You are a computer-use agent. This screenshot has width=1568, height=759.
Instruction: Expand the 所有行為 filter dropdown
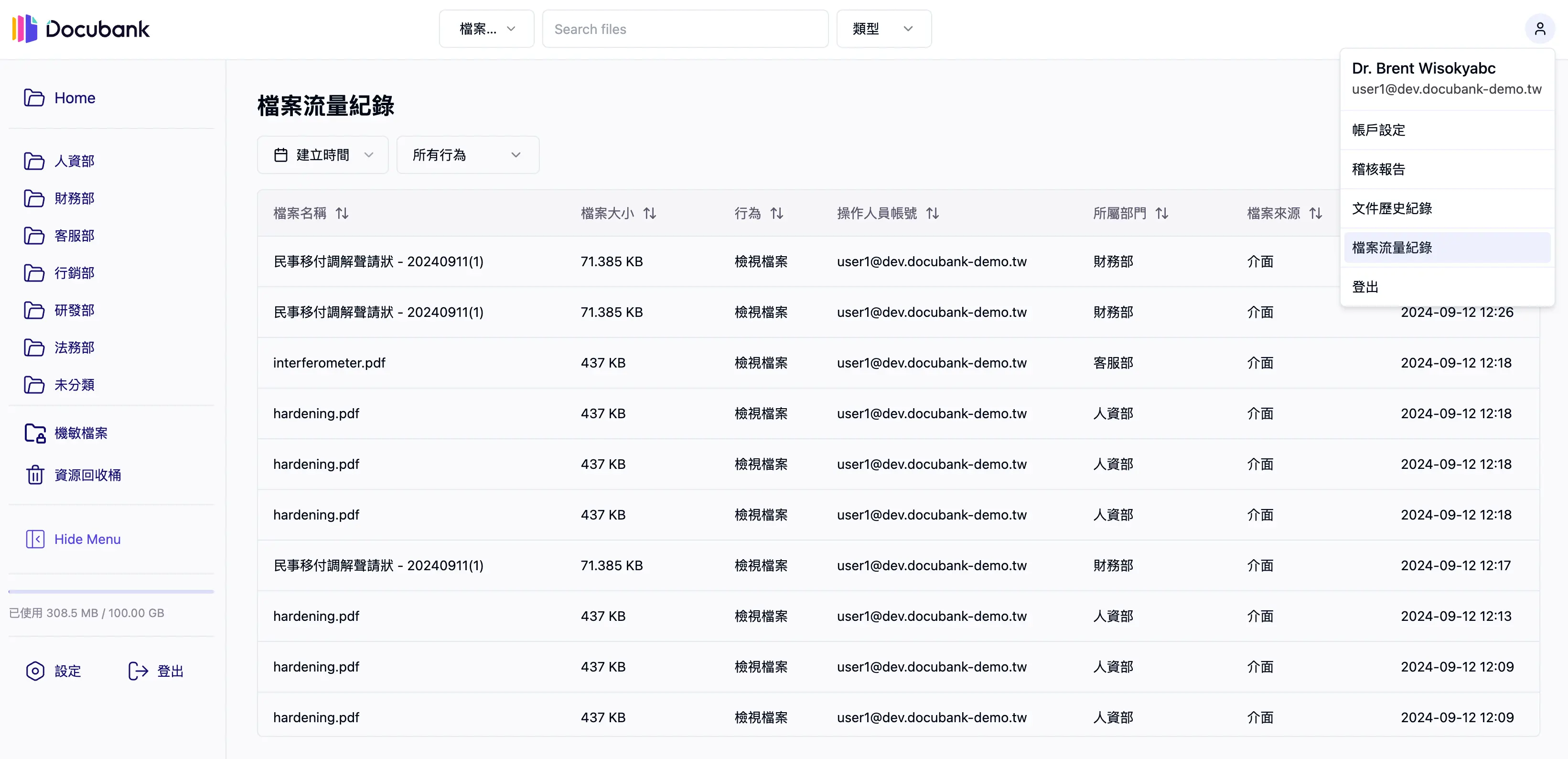467,155
